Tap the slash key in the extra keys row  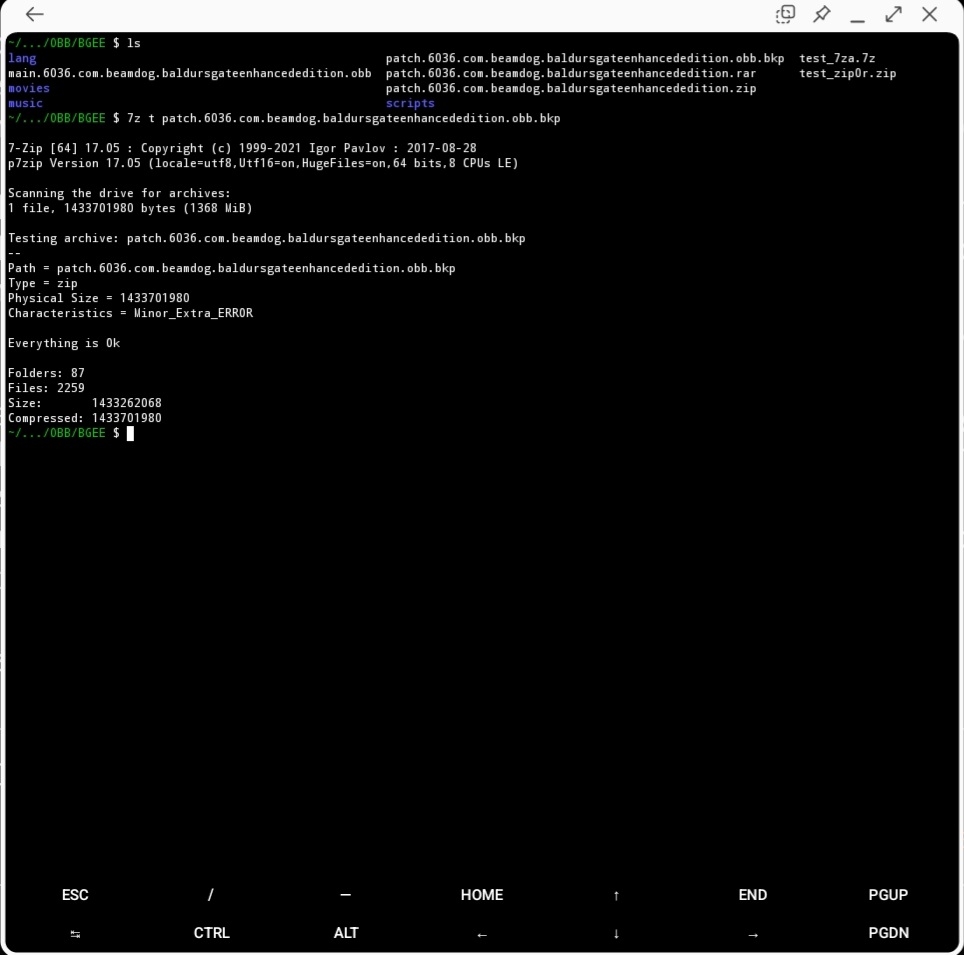[211, 895]
